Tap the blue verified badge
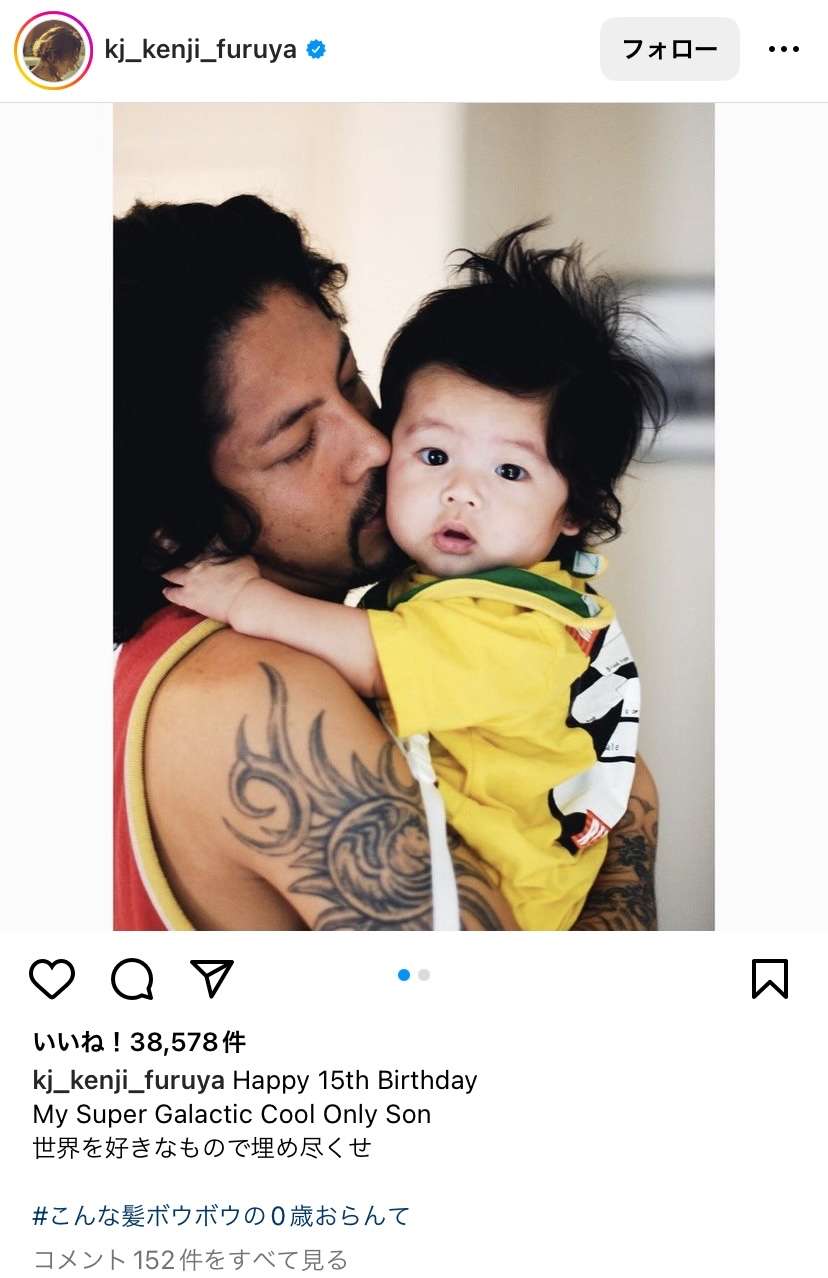This screenshot has height=1278, width=828. pos(316,49)
